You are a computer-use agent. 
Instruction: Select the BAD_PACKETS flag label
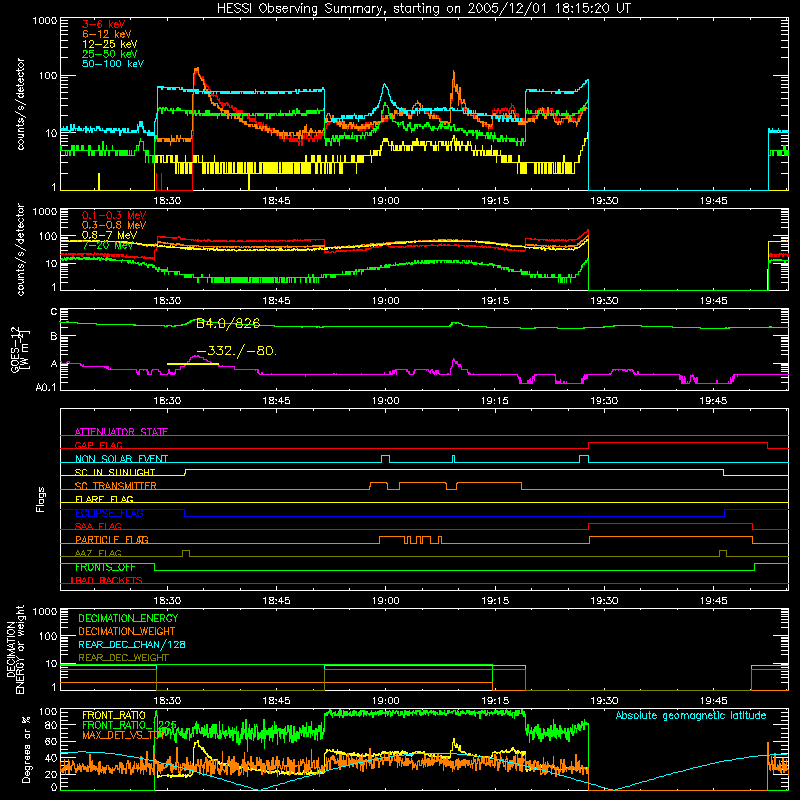(107, 580)
